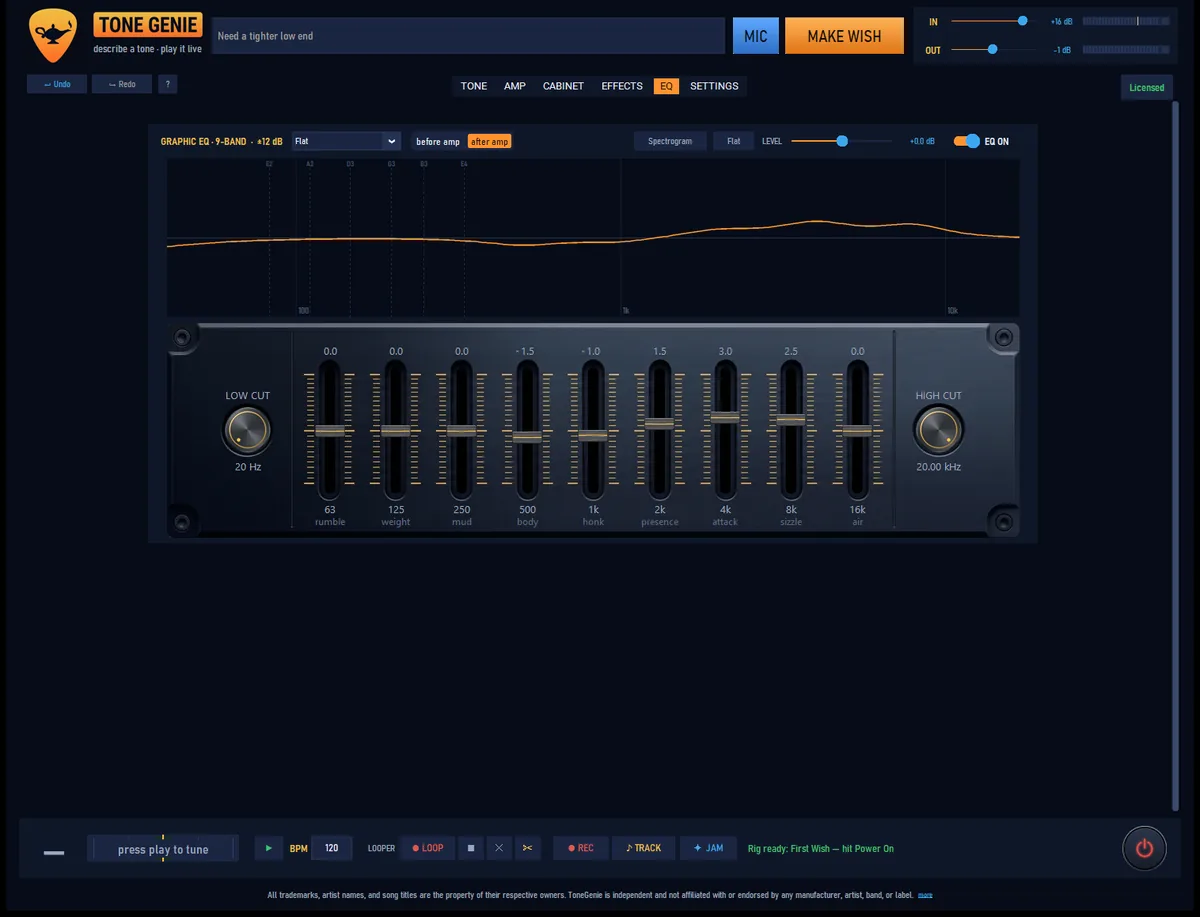1200x917 pixels.
Task: Toggle the Spectrogram view
Action: pyautogui.click(x=670, y=141)
